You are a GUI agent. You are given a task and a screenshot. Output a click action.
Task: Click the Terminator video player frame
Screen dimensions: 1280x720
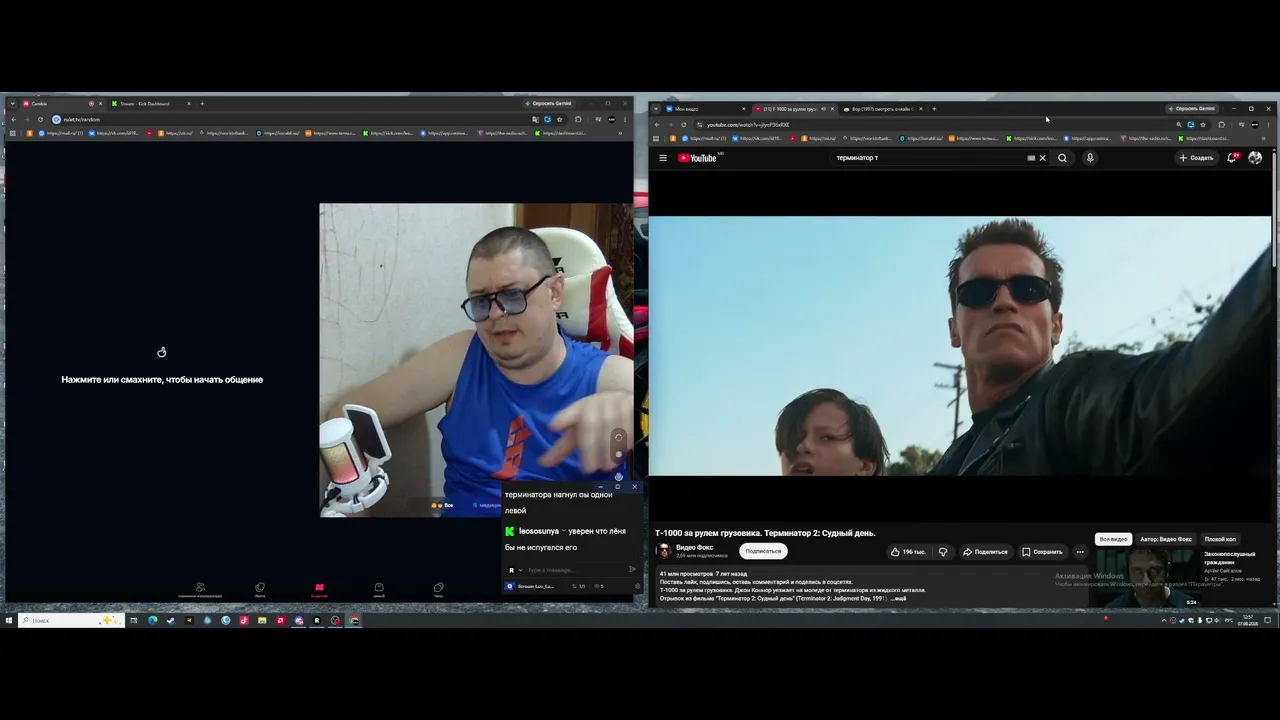[960, 346]
